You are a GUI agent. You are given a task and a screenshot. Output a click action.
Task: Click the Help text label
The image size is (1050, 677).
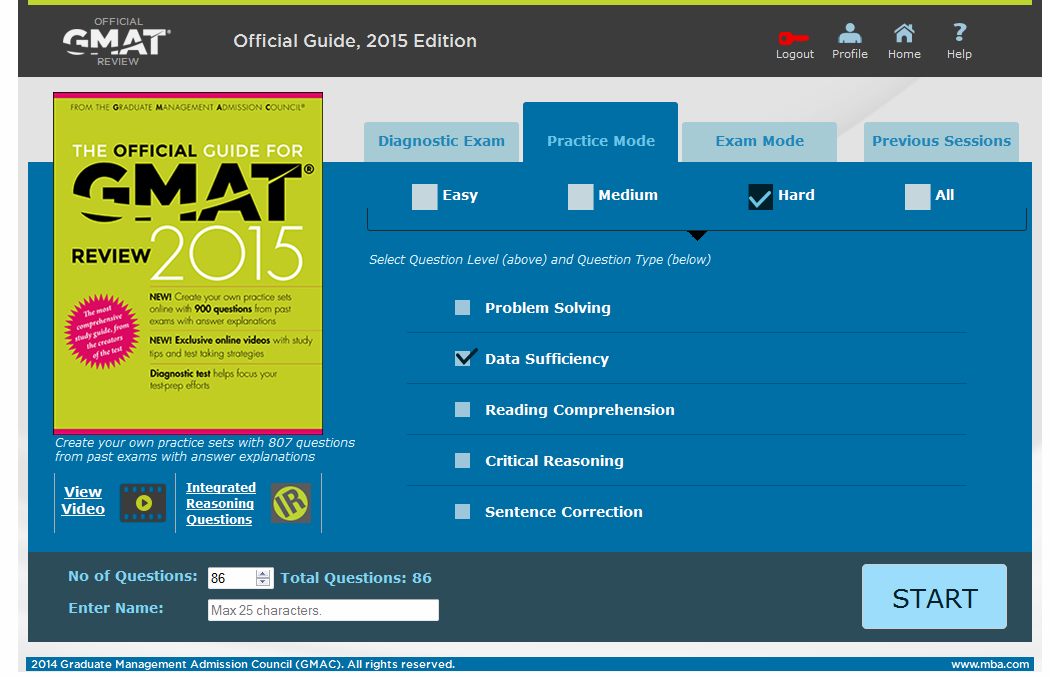[x=959, y=54]
